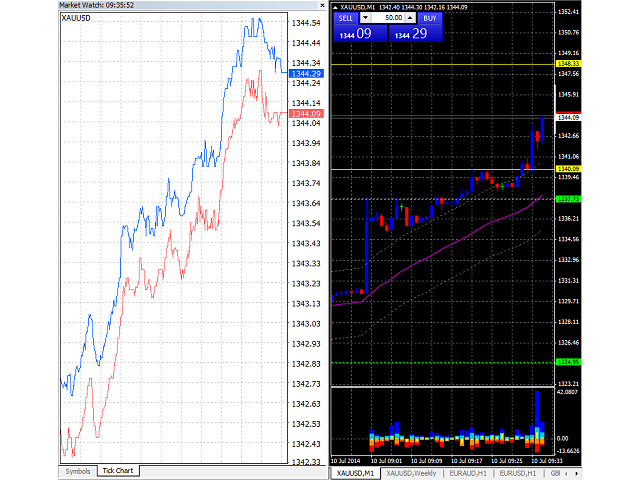Focus the 50.00 volume input field
This screenshot has height=480, width=640.
388,18
